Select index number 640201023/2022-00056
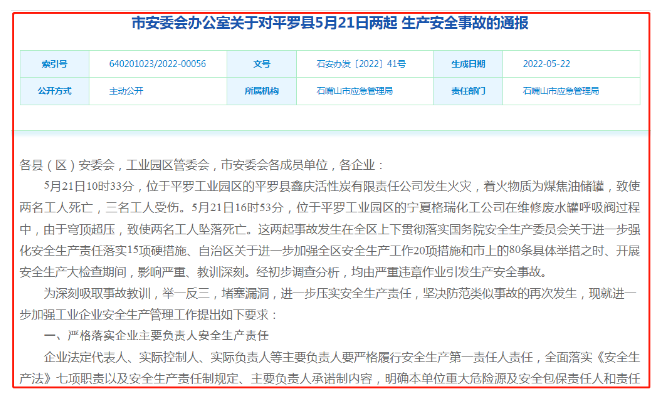Viewport: 665px width, 401px height. coord(156,63)
